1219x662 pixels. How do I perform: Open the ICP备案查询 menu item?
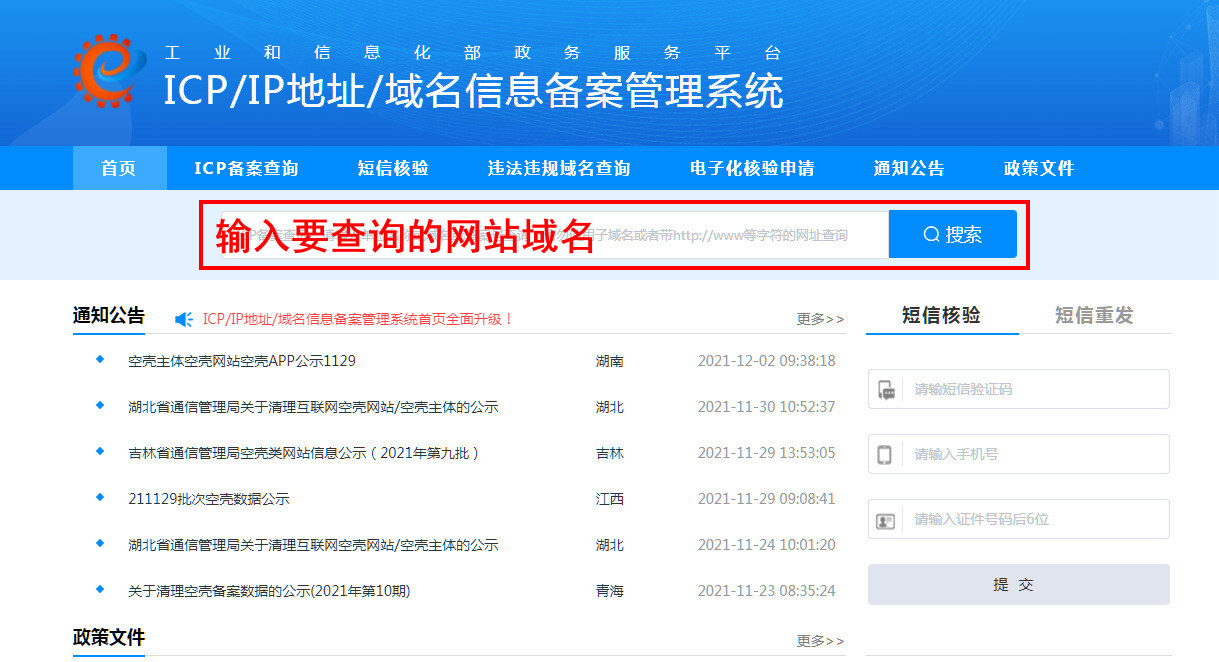246,168
